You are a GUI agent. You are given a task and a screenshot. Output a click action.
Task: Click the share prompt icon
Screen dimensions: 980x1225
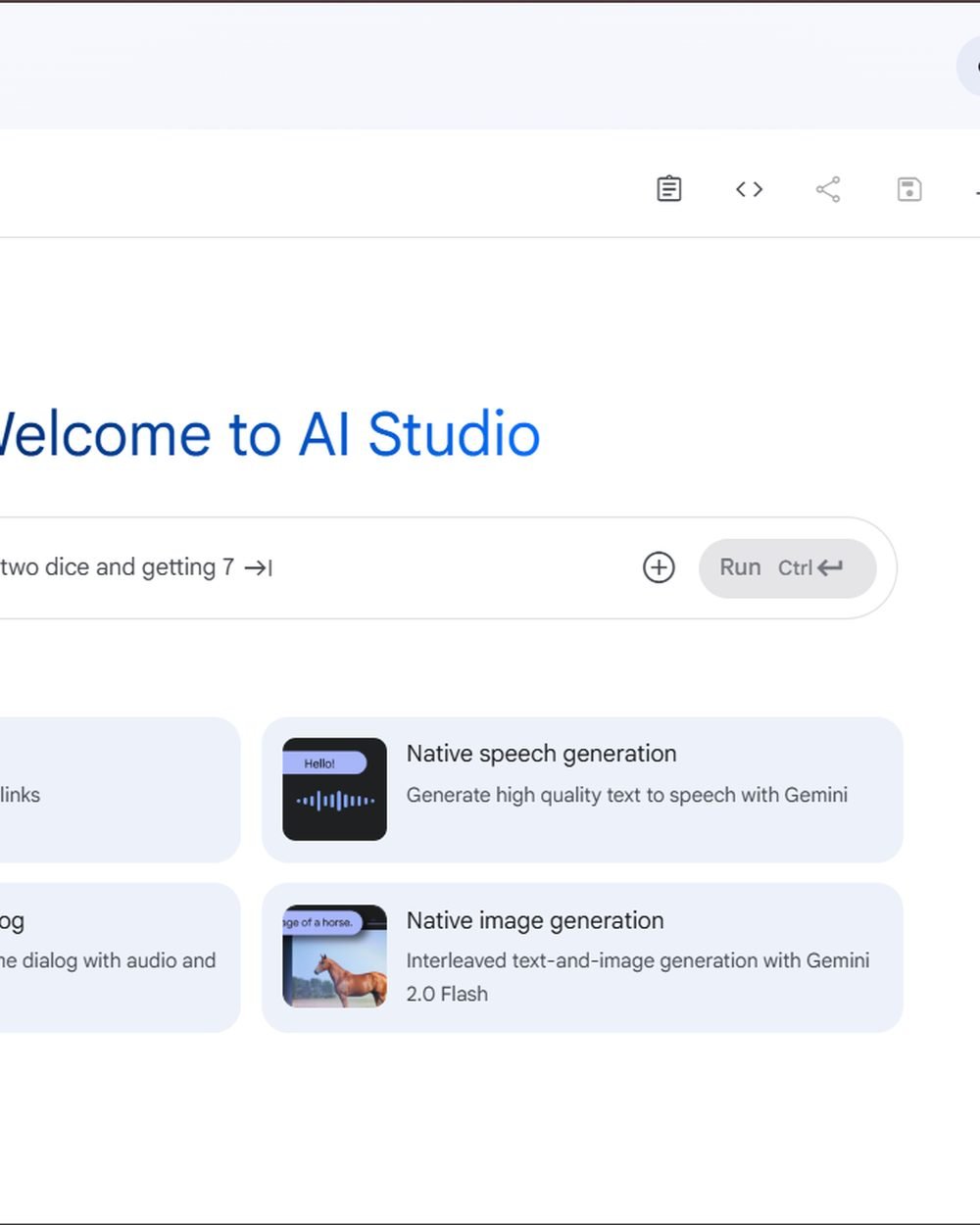(x=828, y=189)
